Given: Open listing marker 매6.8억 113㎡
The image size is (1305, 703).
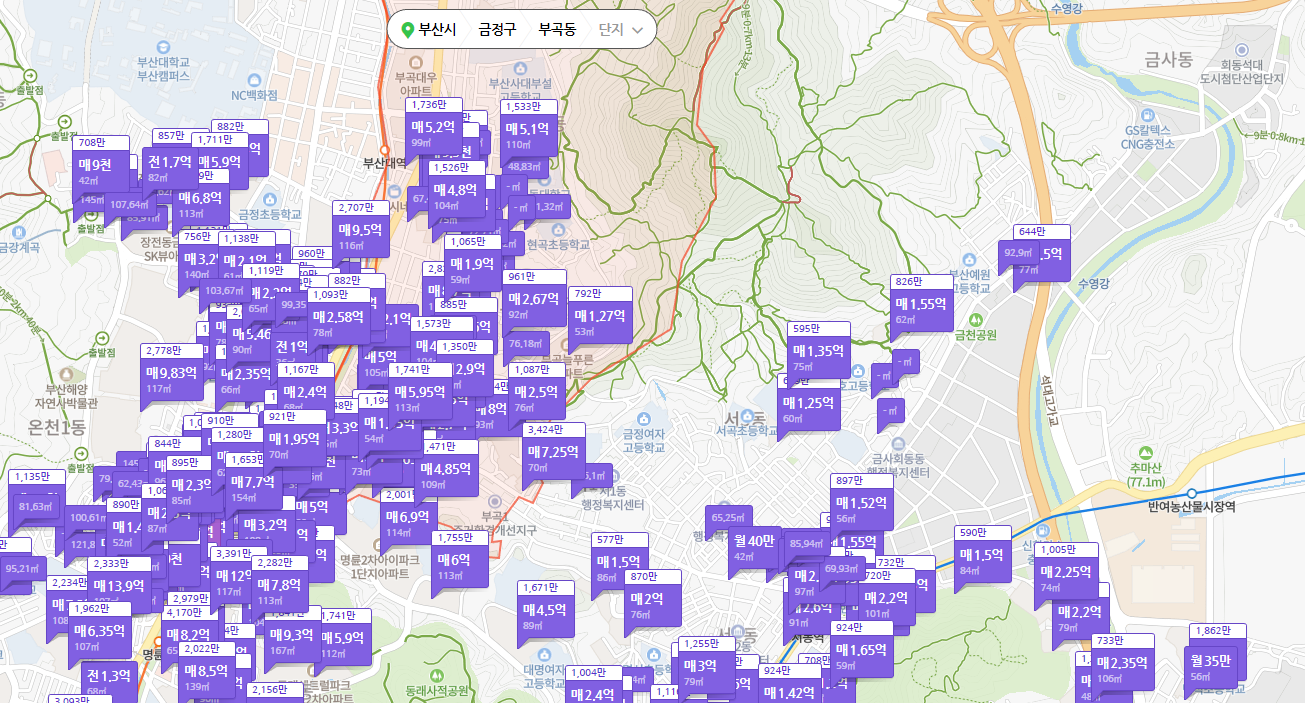Looking at the screenshot, I should click(200, 200).
